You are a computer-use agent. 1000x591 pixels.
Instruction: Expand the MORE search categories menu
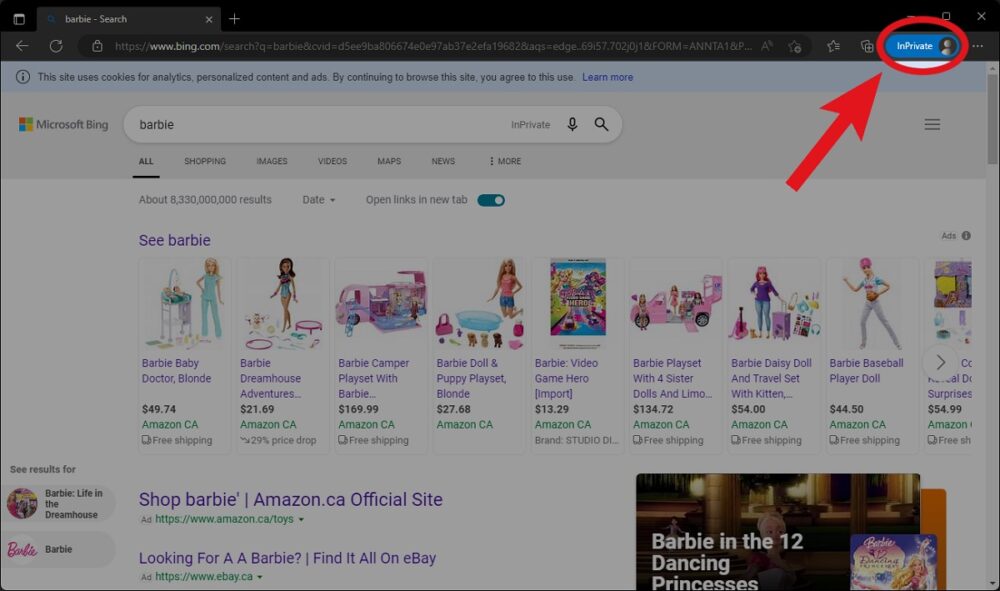pyautogui.click(x=503, y=161)
